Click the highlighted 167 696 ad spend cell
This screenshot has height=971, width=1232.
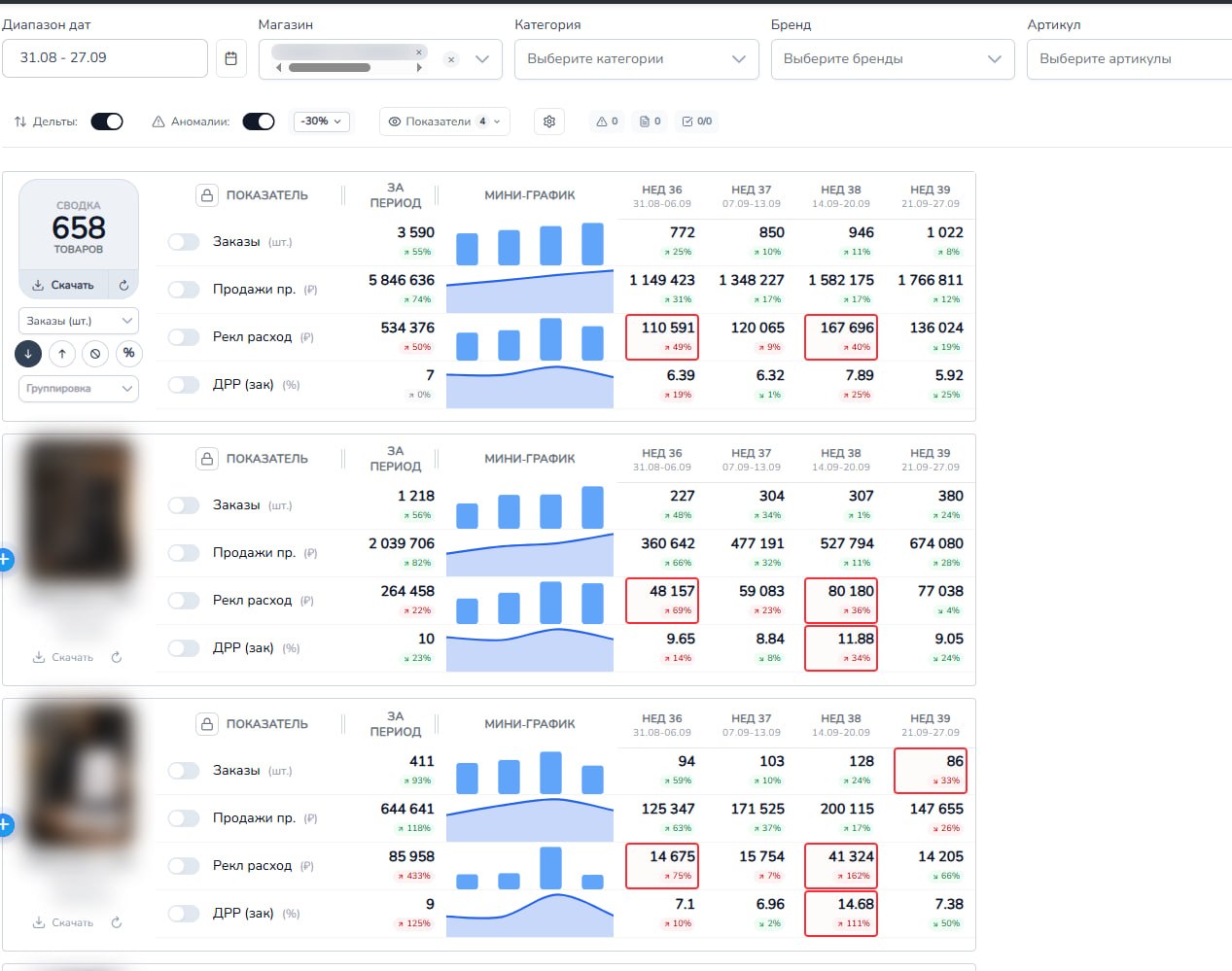tap(841, 337)
